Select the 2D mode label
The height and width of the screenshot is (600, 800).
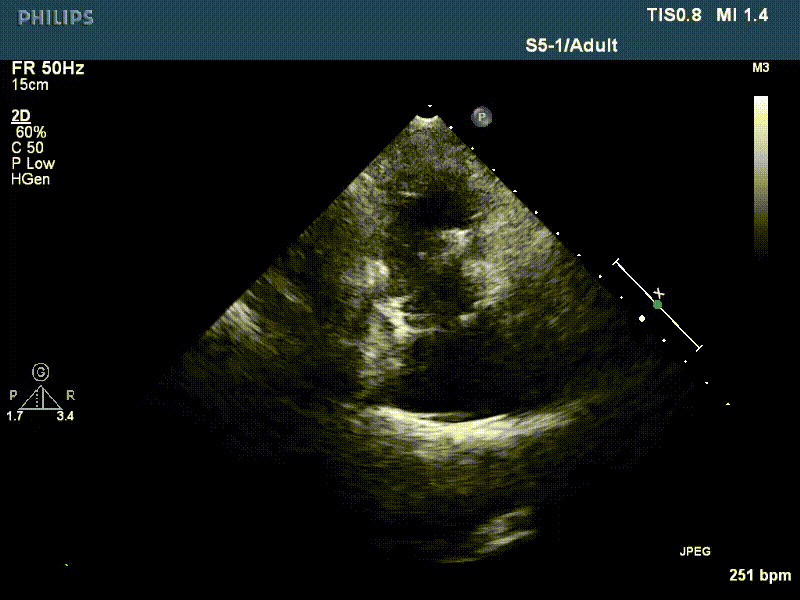pyautogui.click(x=20, y=116)
